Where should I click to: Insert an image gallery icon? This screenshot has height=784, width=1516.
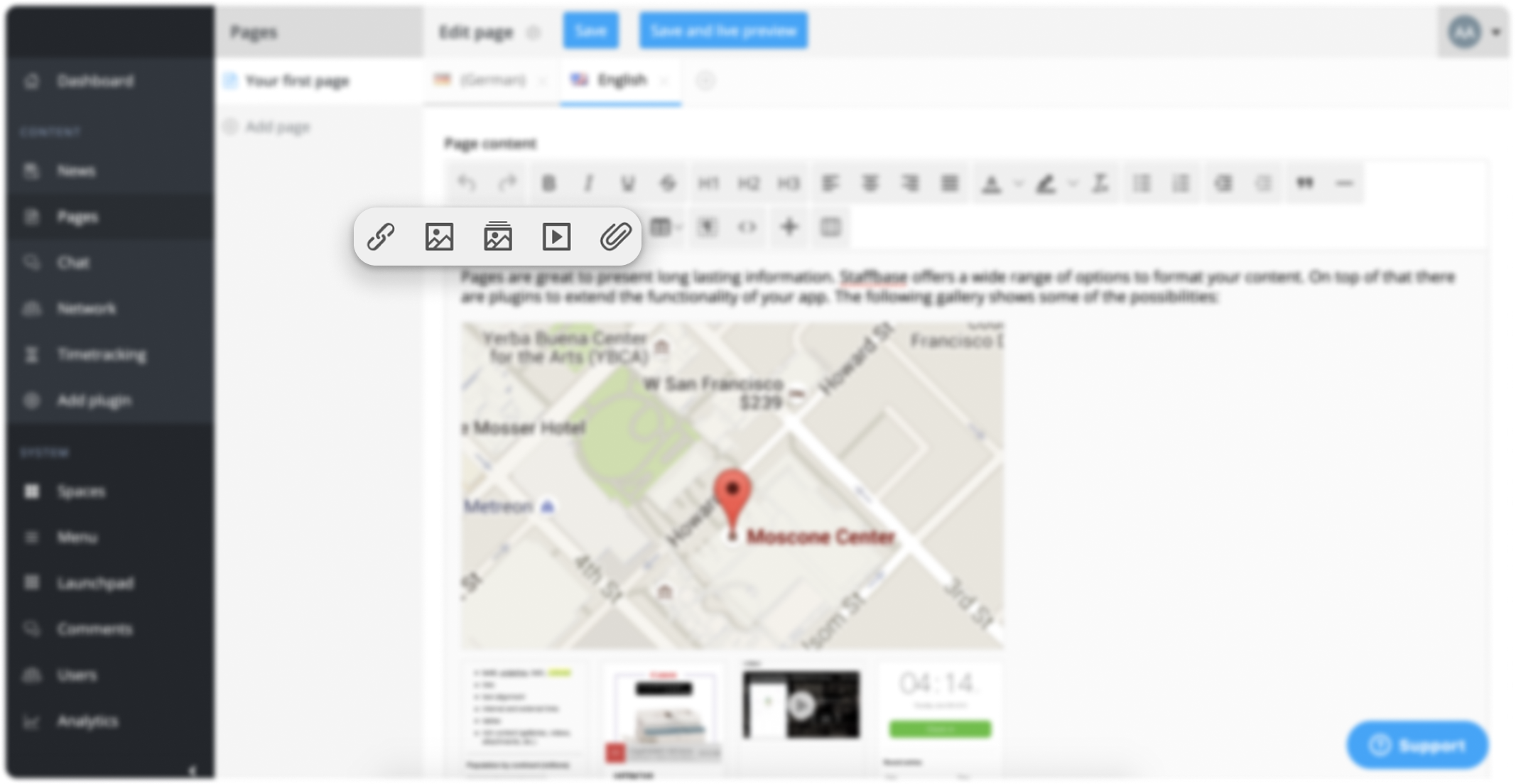(498, 236)
